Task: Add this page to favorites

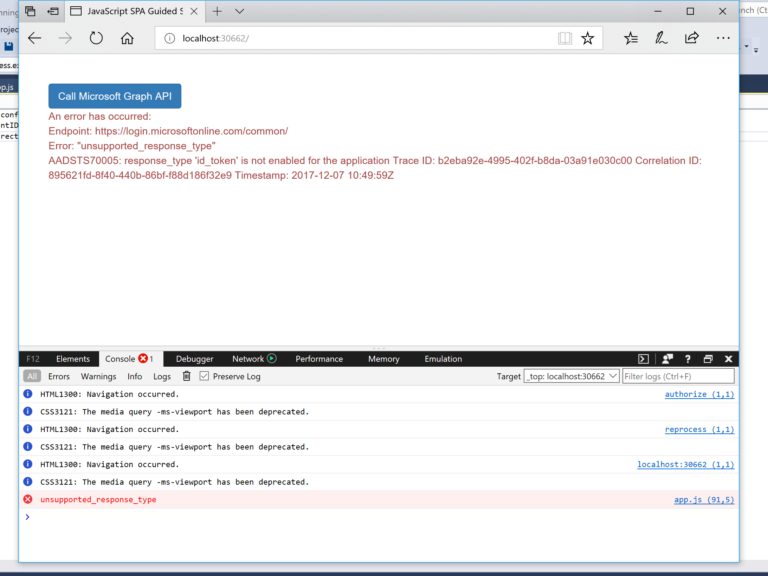Action: tap(587, 38)
